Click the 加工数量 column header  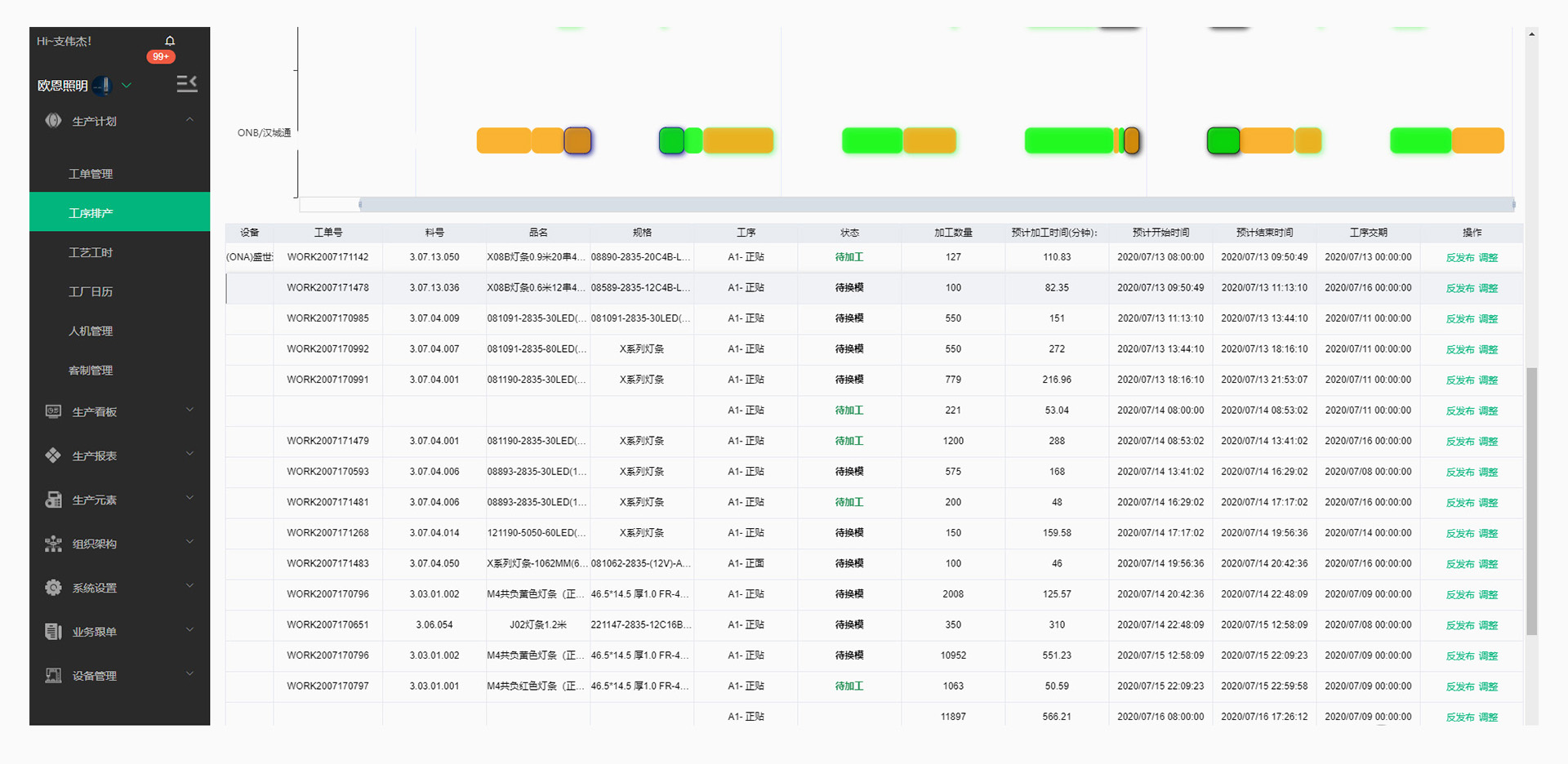[953, 233]
